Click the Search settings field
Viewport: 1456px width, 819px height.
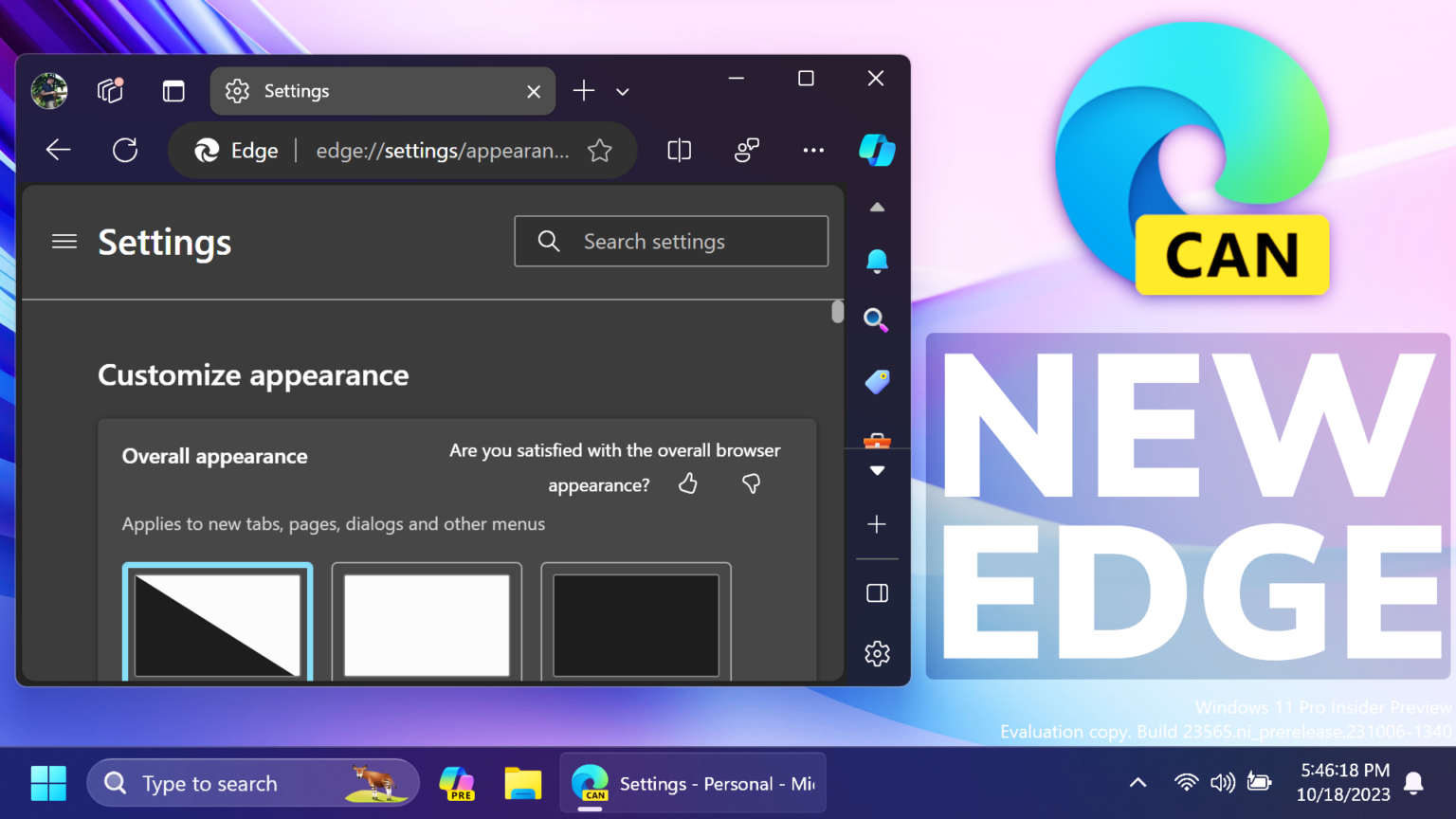pos(671,241)
